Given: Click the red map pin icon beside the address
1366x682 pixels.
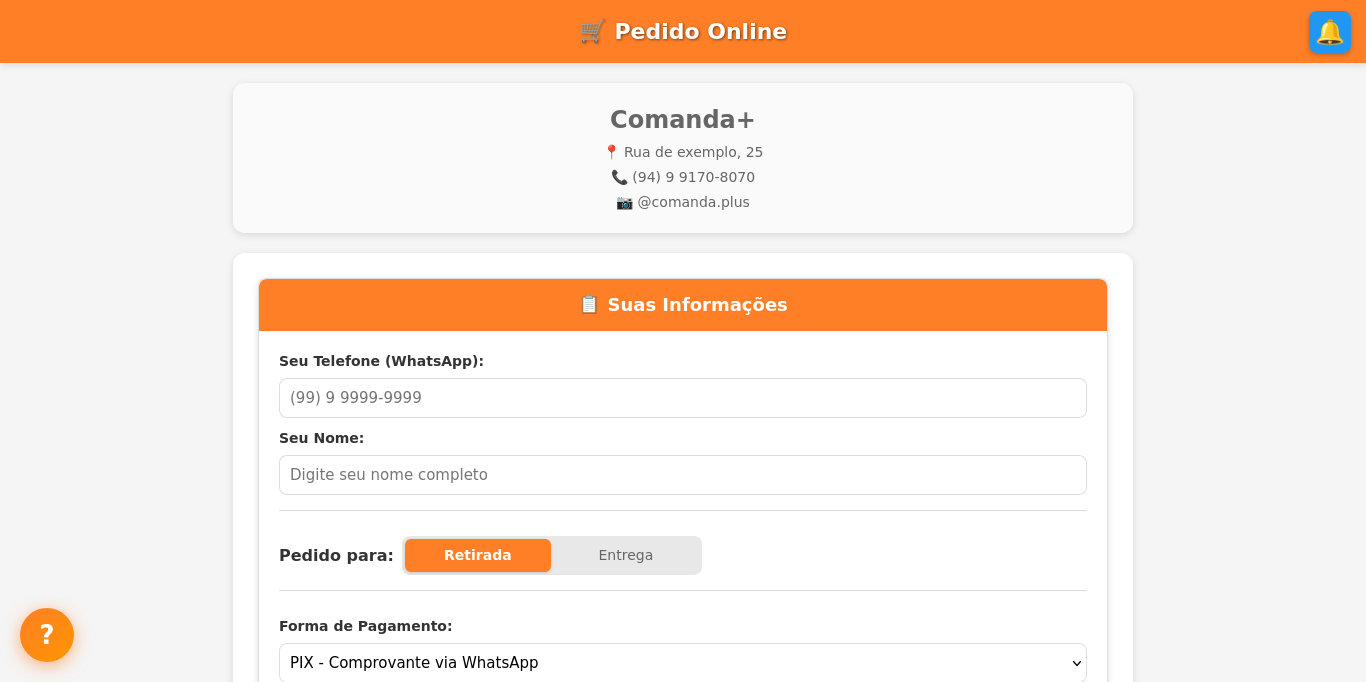Looking at the screenshot, I should pyautogui.click(x=611, y=151).
